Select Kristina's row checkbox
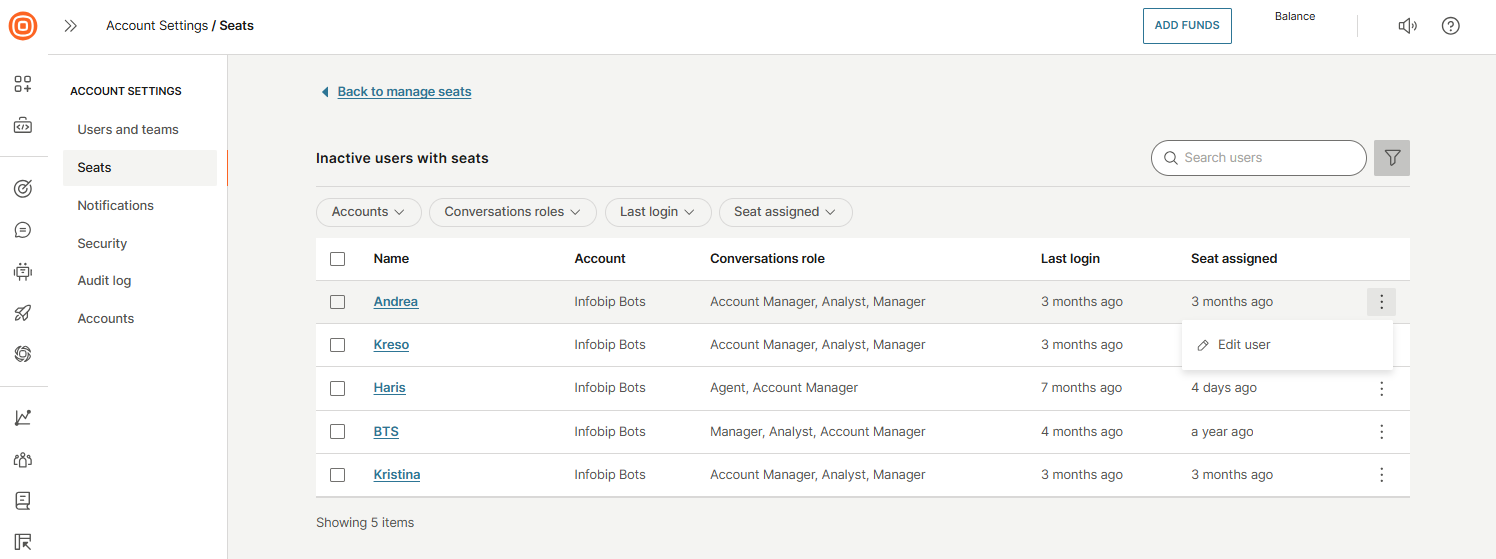 point(337,475)
